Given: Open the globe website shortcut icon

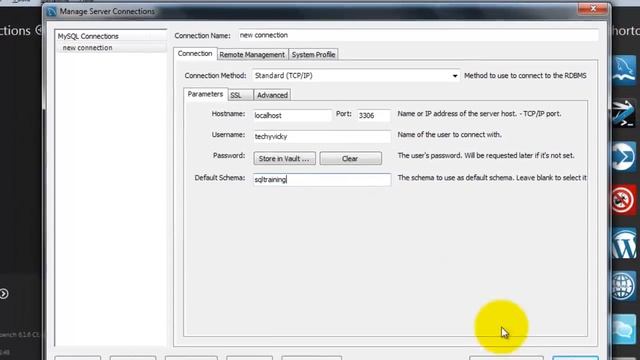Looking at the screenshot, I should click(624, 286).
